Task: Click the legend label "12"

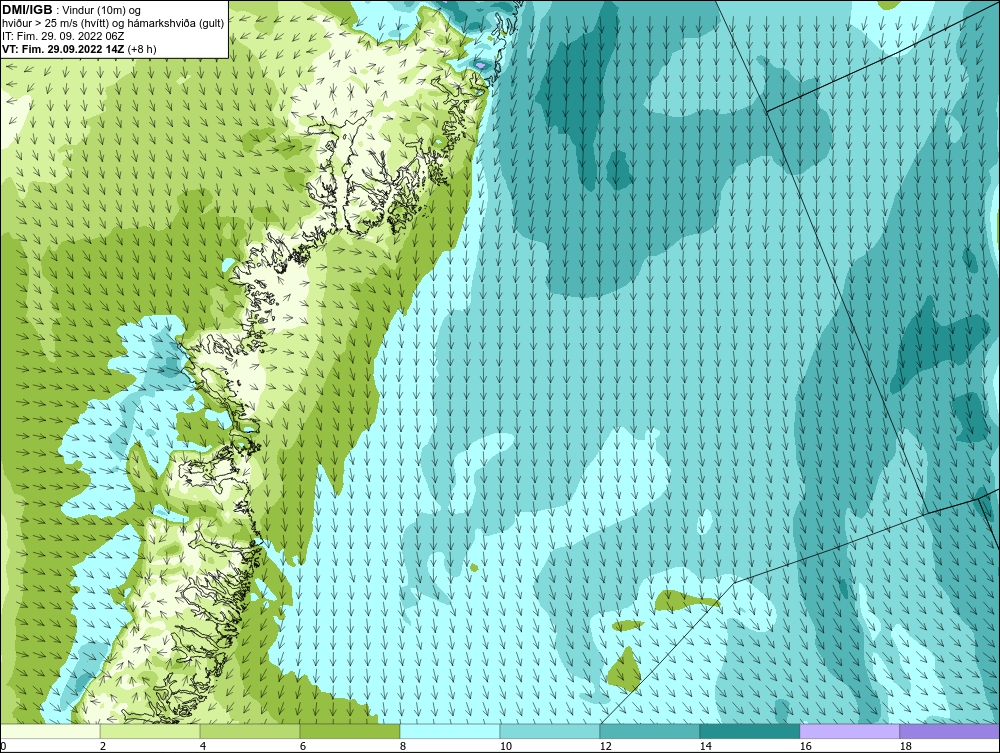Action: (x=606, y=746)
